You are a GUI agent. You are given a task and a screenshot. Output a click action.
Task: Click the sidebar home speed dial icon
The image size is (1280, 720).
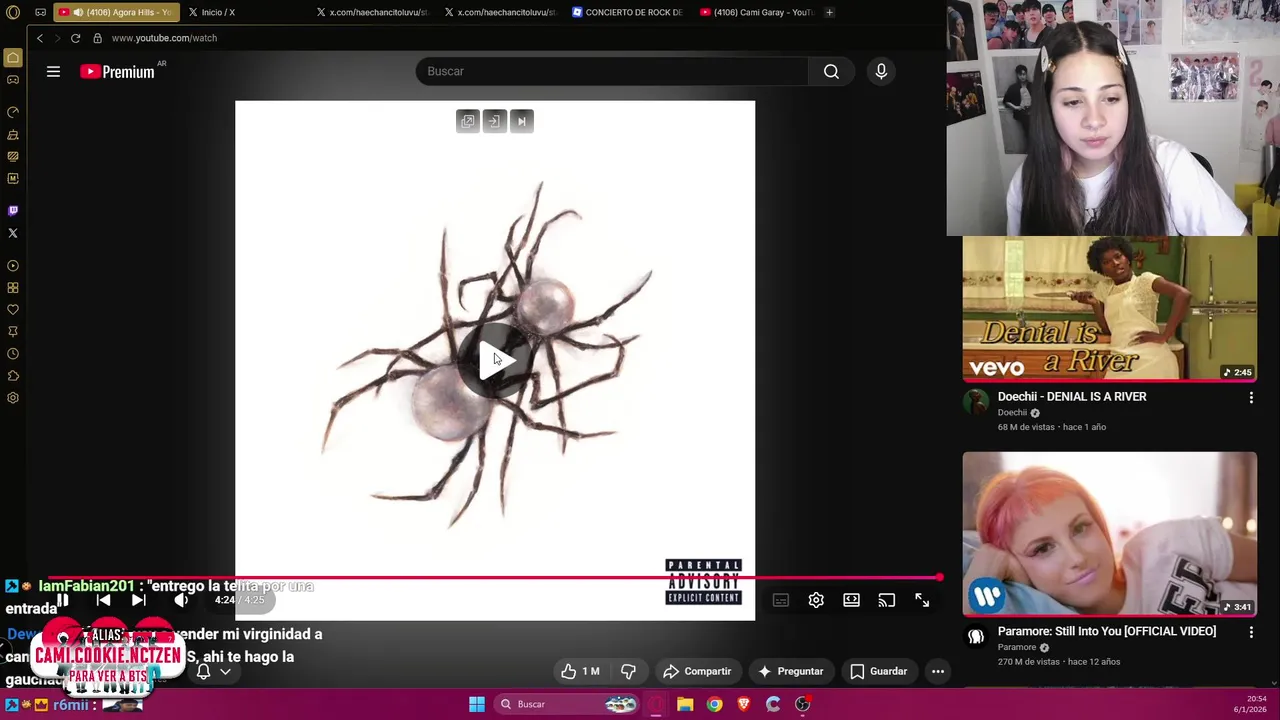pos(13,58)
